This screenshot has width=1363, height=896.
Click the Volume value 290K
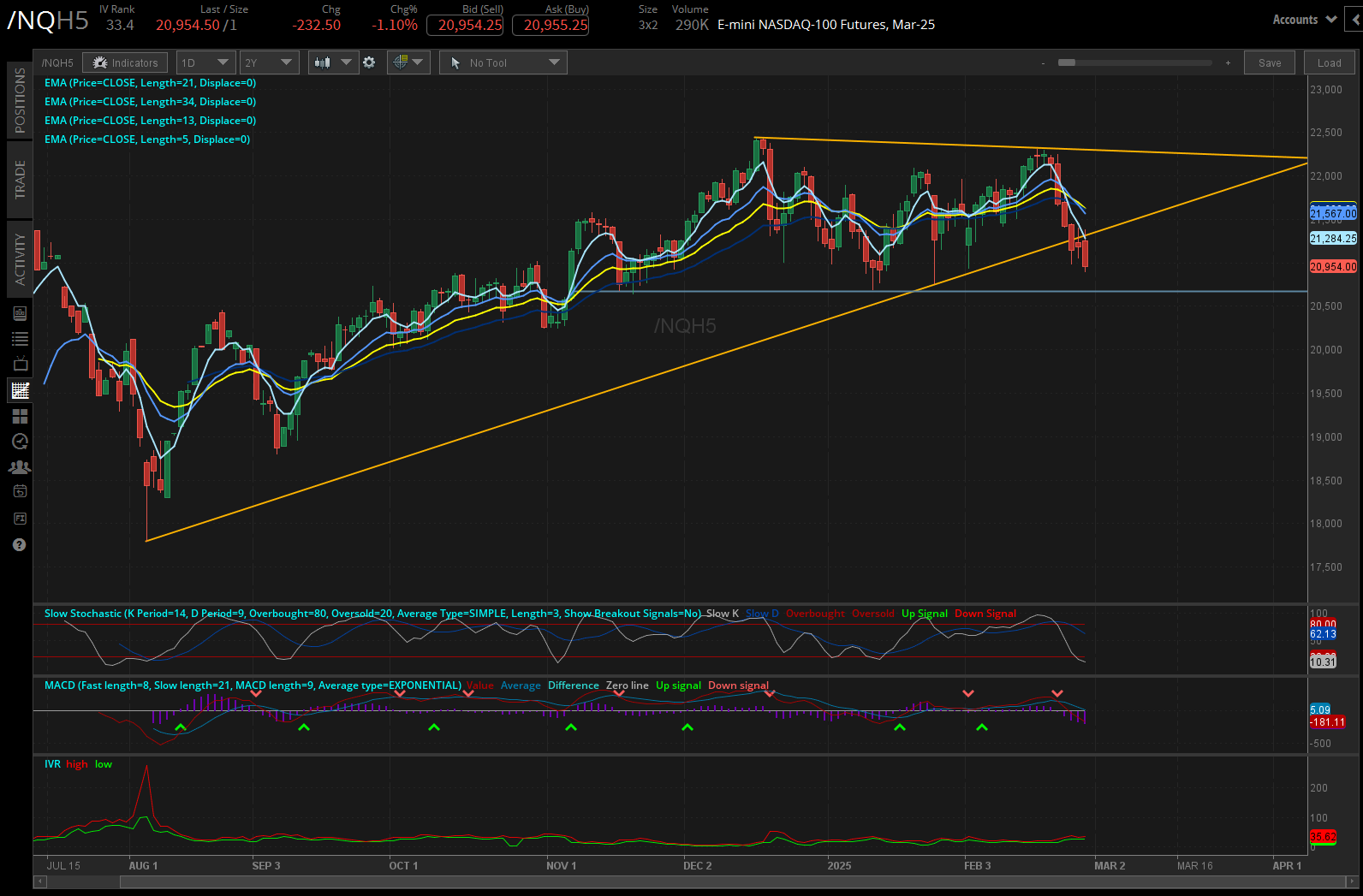tap(692, 25)
